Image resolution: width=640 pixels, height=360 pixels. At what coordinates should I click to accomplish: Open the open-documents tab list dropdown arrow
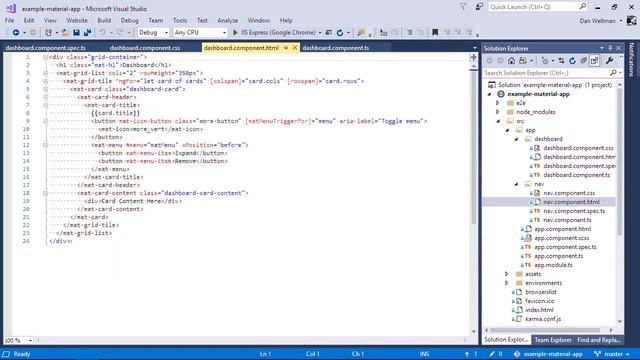click(x=474, y=48)
